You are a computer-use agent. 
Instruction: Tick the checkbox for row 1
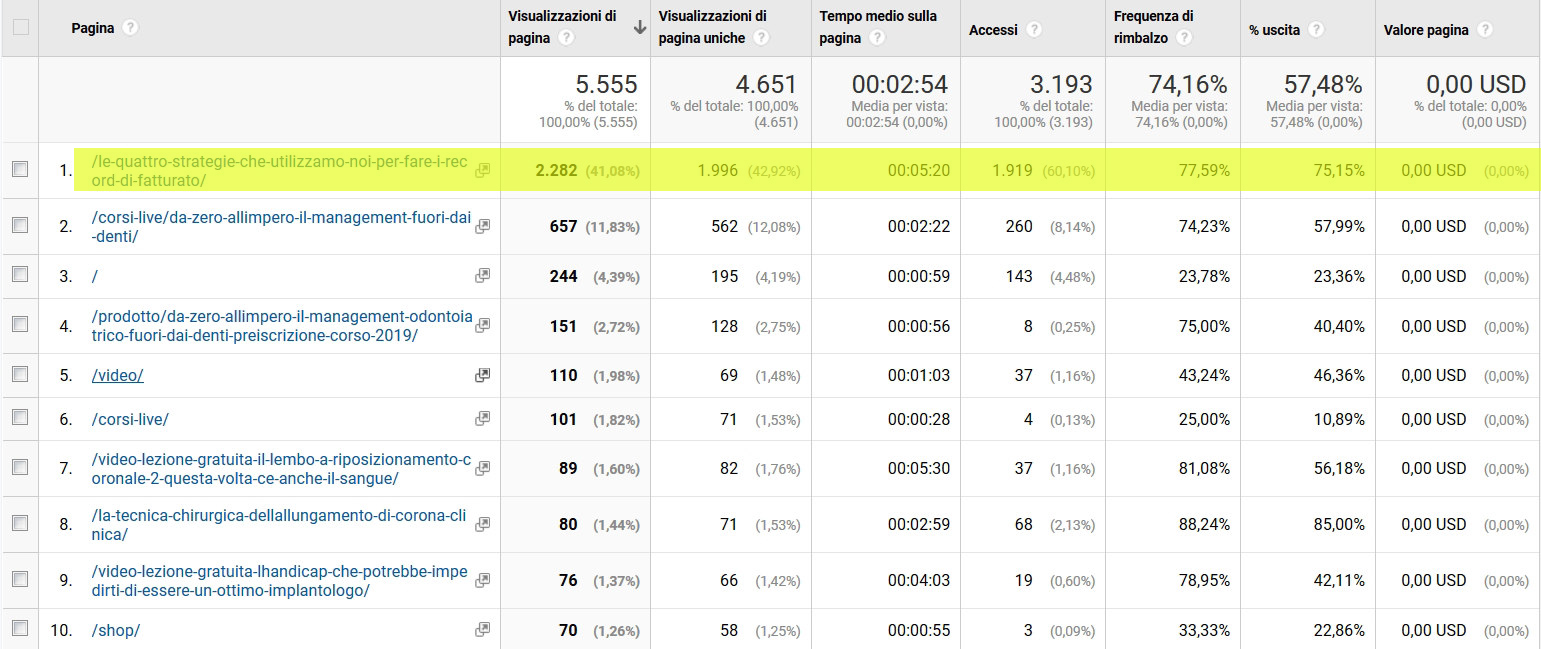[x=20, y=170]
